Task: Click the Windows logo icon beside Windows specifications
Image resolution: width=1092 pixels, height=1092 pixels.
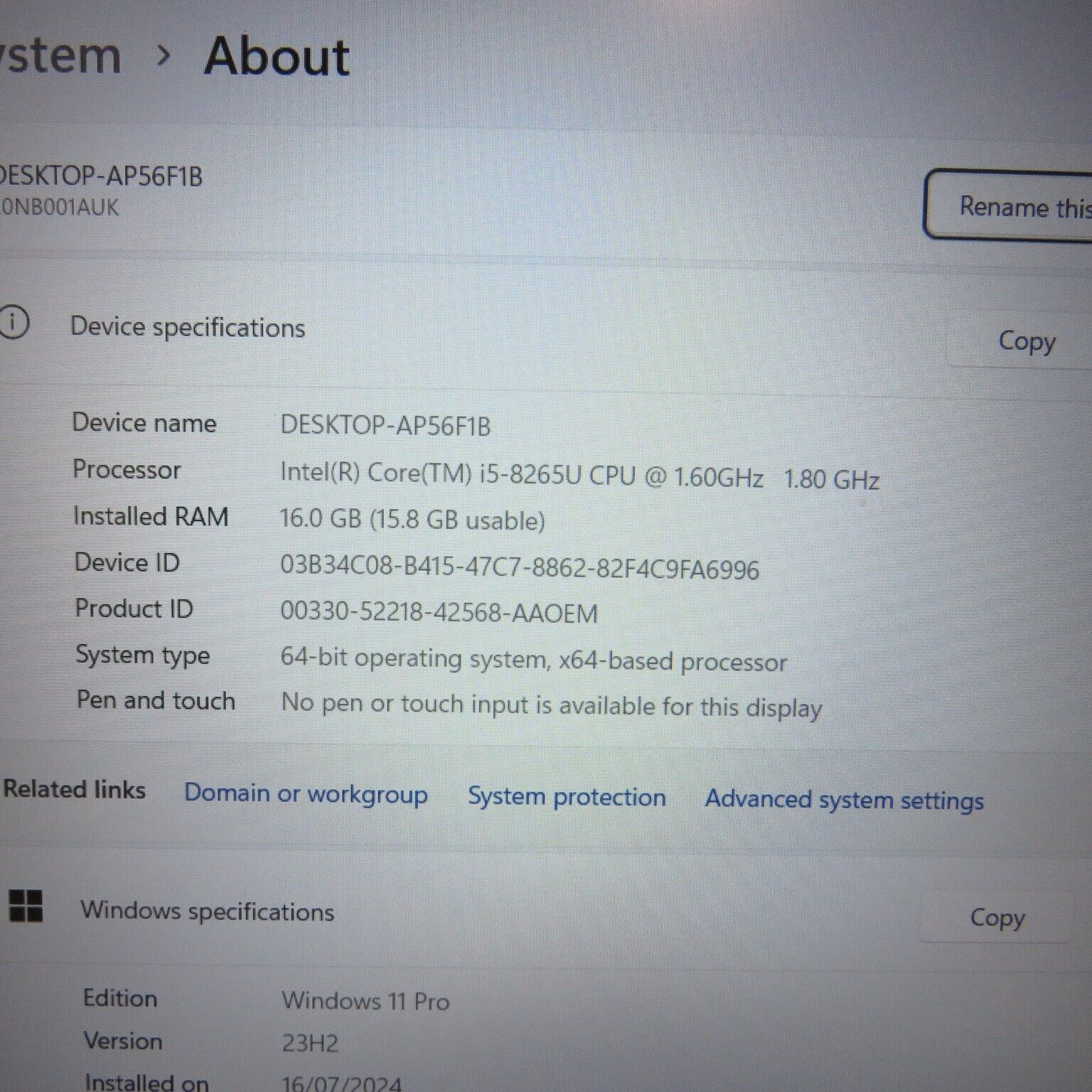Action: click(26, 906)
